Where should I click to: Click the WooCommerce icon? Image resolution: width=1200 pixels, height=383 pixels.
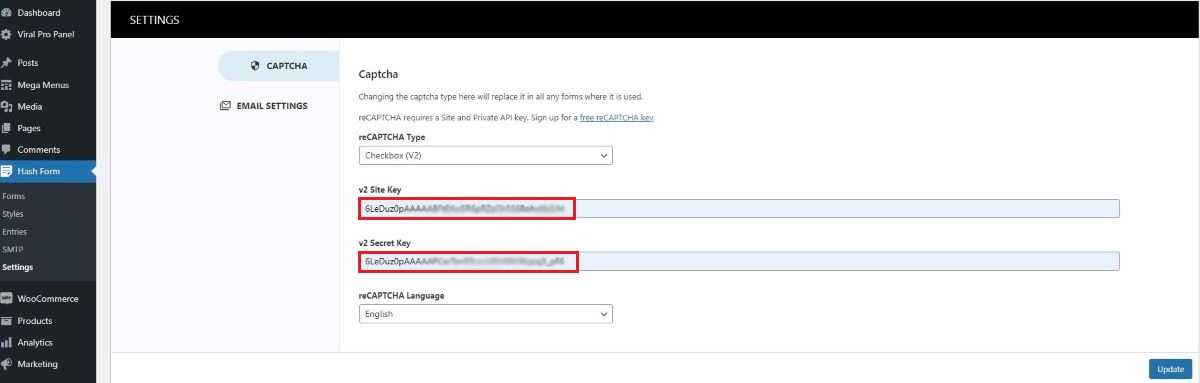(6, 299)
